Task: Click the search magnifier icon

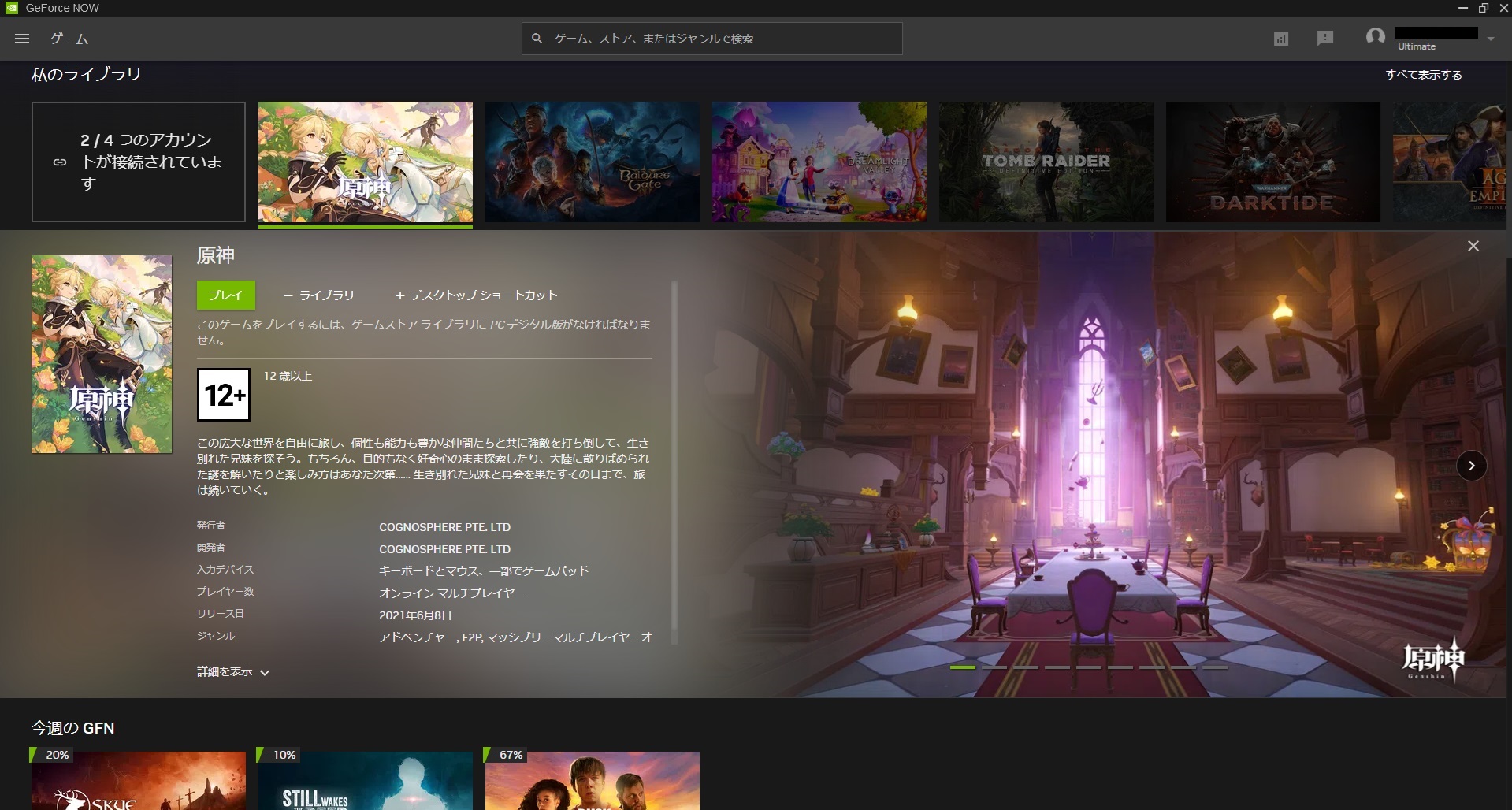Action: pyautogui.click(x=537, y=39)
